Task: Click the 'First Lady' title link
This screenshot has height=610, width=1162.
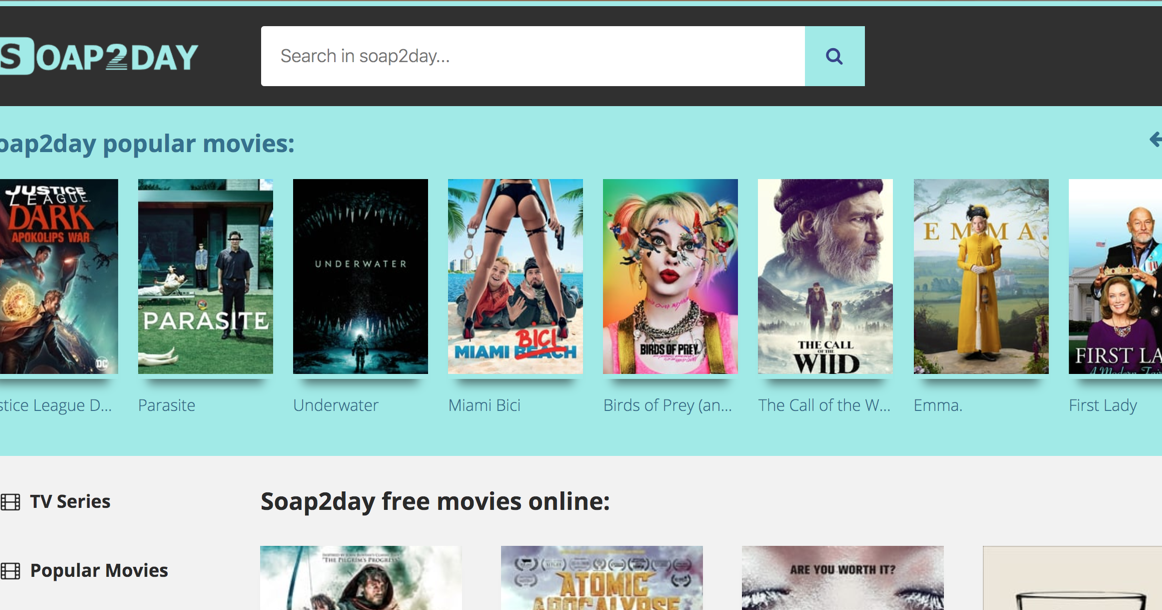Action: pyautogui.click(x=1102, y=405)
